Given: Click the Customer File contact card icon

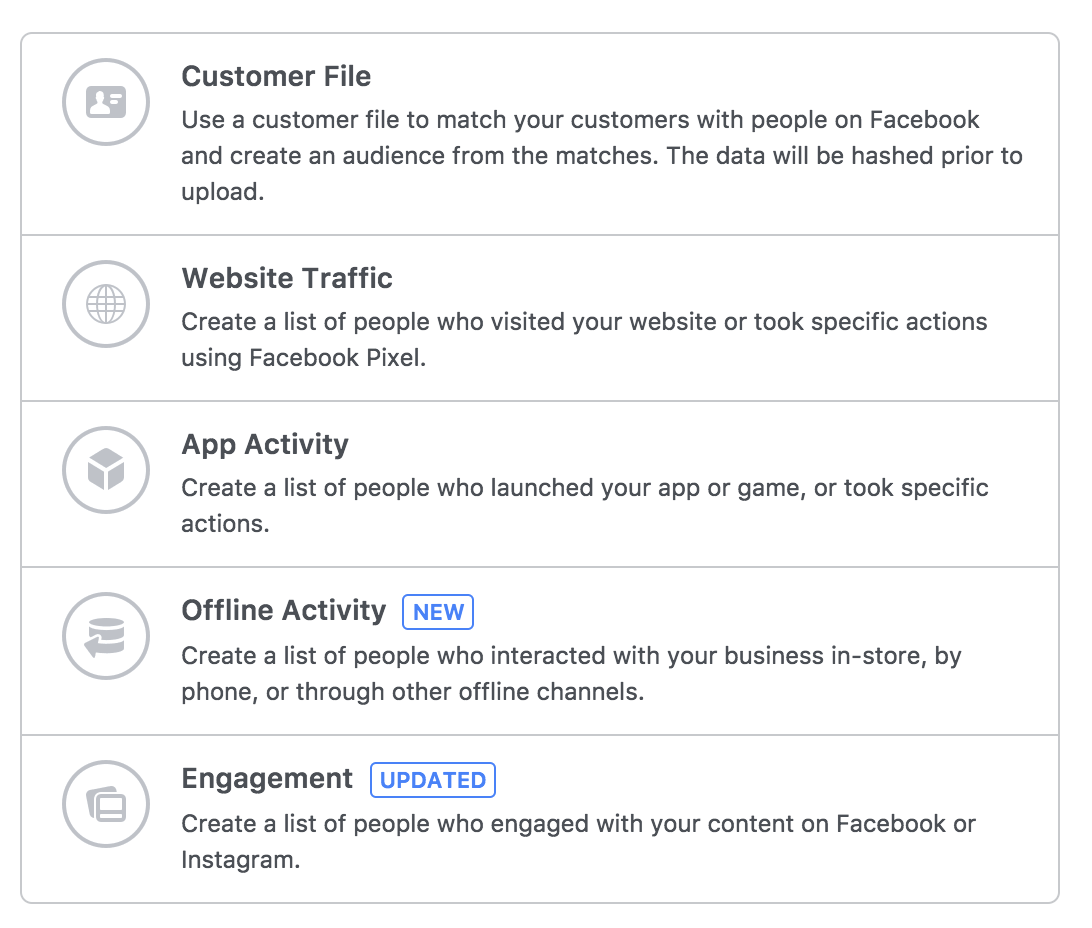Looking at the screenshot, I should tap(106, 102).
